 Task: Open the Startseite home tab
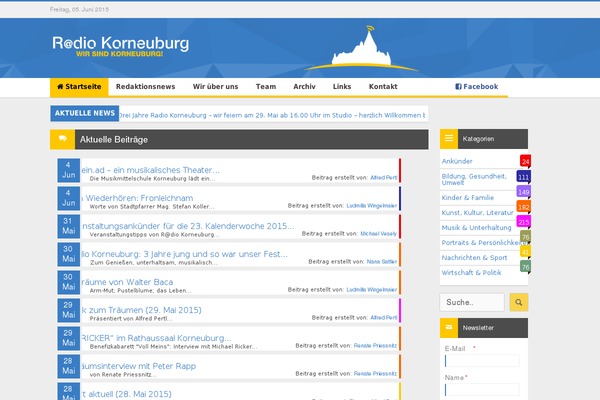pos(79,87)
